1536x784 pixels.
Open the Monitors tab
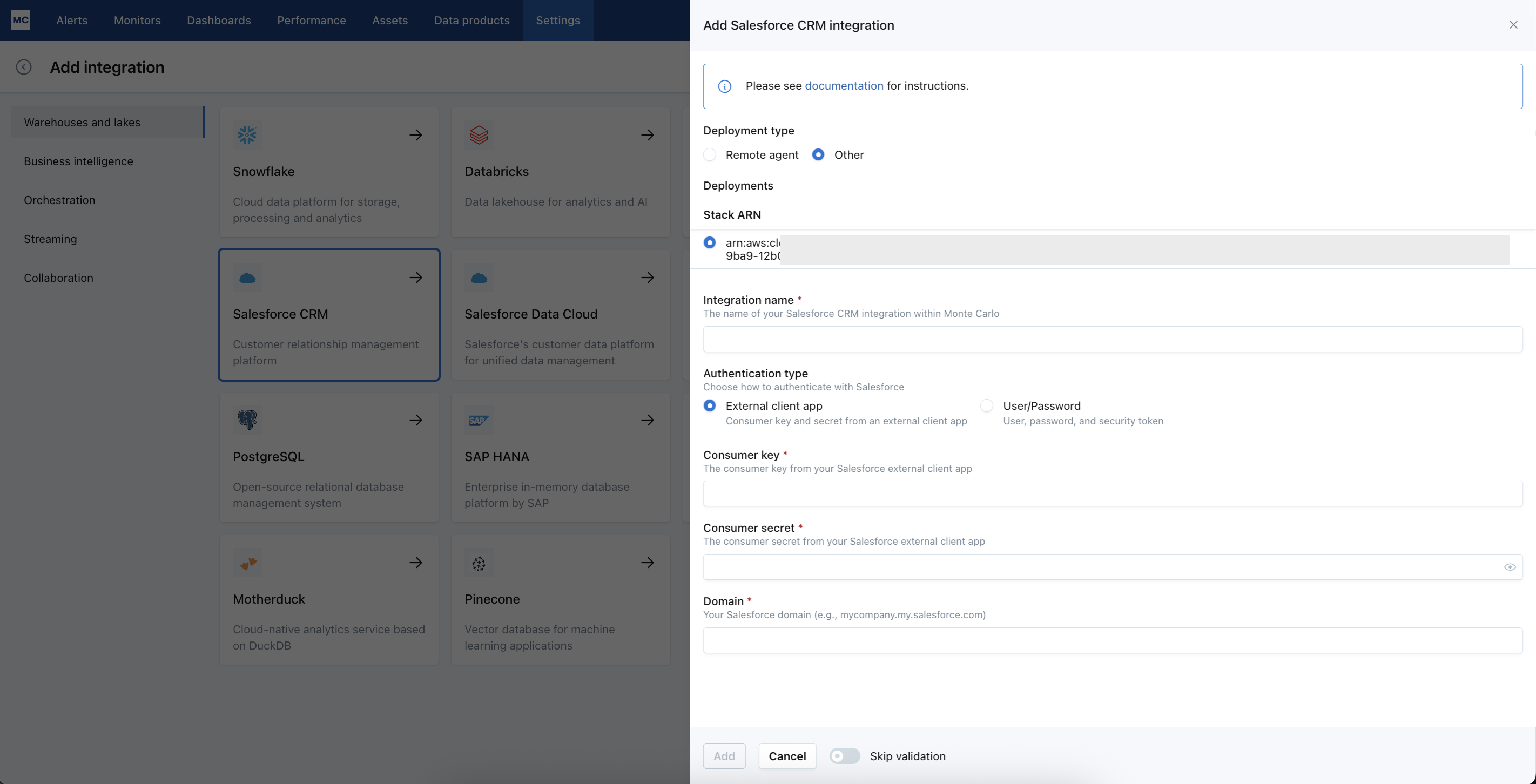(137, 21)
